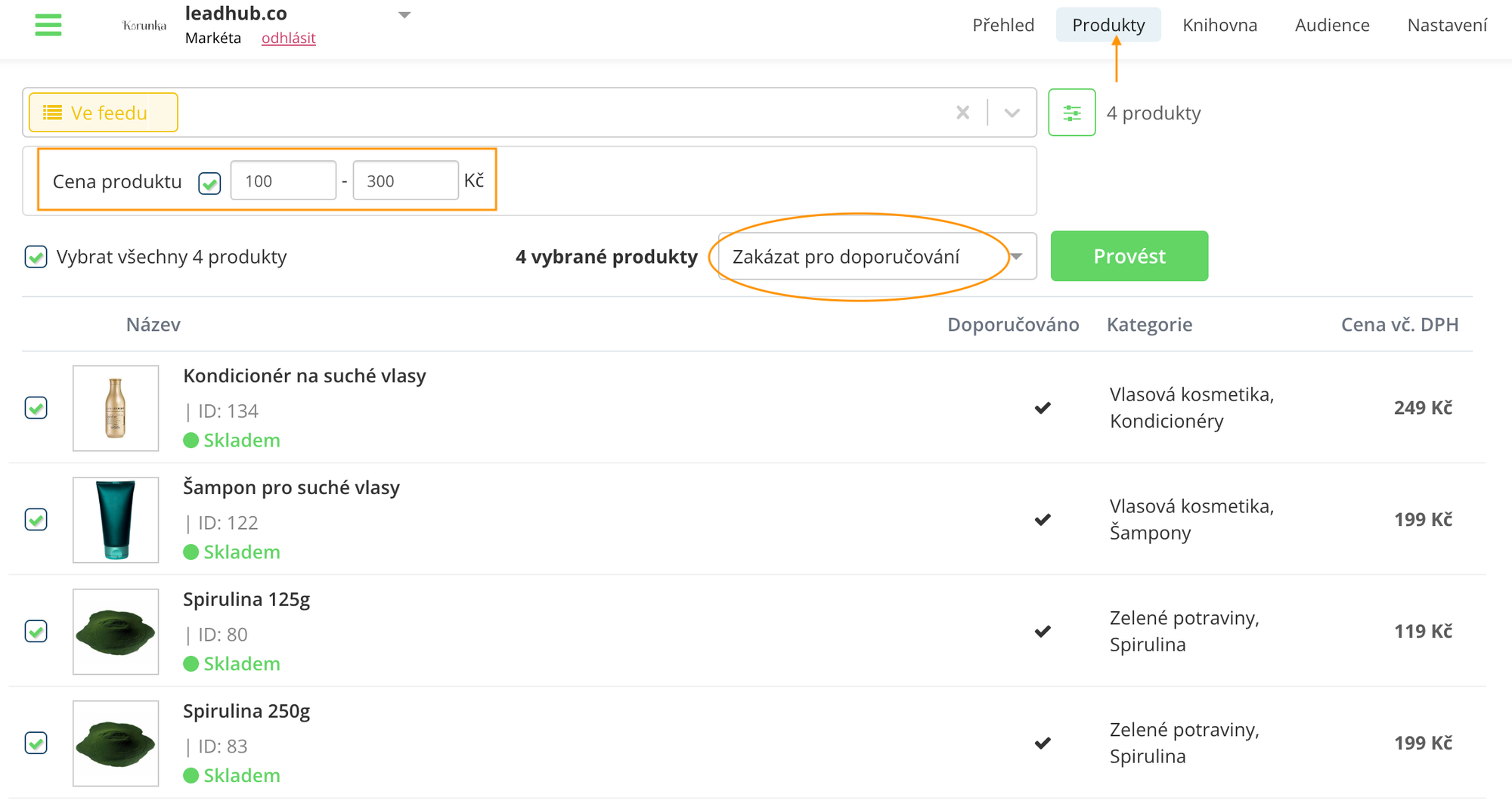Click the maximum price field showing 300

[405, 181]
